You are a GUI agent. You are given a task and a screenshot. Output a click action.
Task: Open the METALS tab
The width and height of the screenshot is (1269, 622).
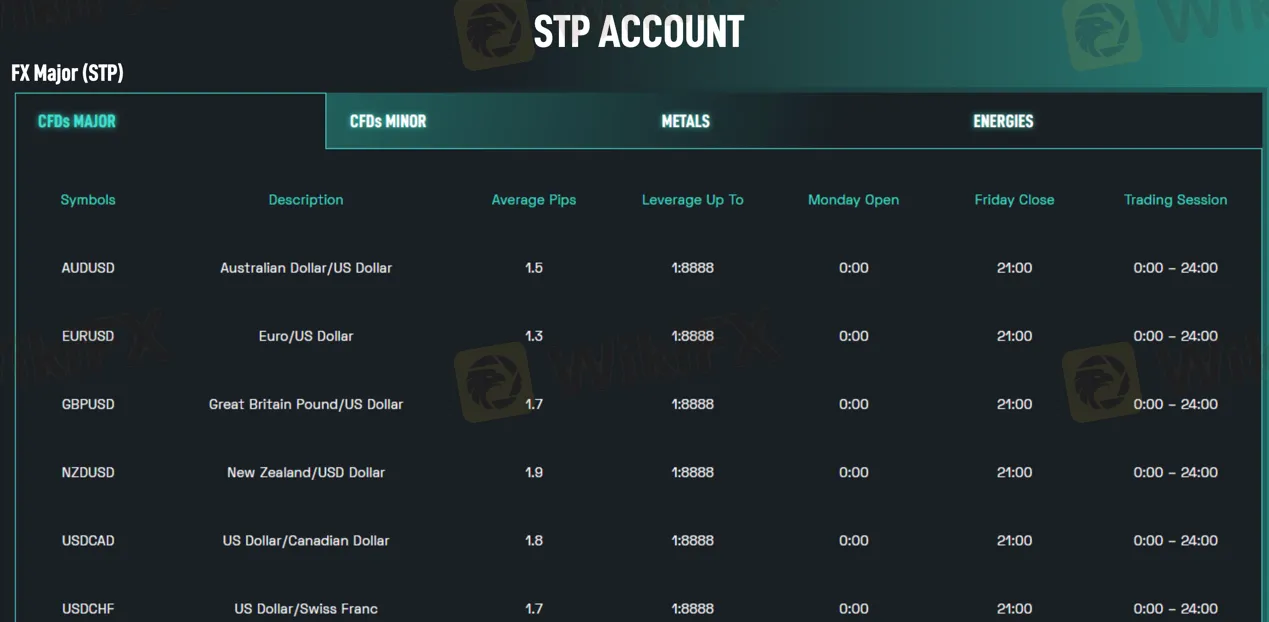685,121
